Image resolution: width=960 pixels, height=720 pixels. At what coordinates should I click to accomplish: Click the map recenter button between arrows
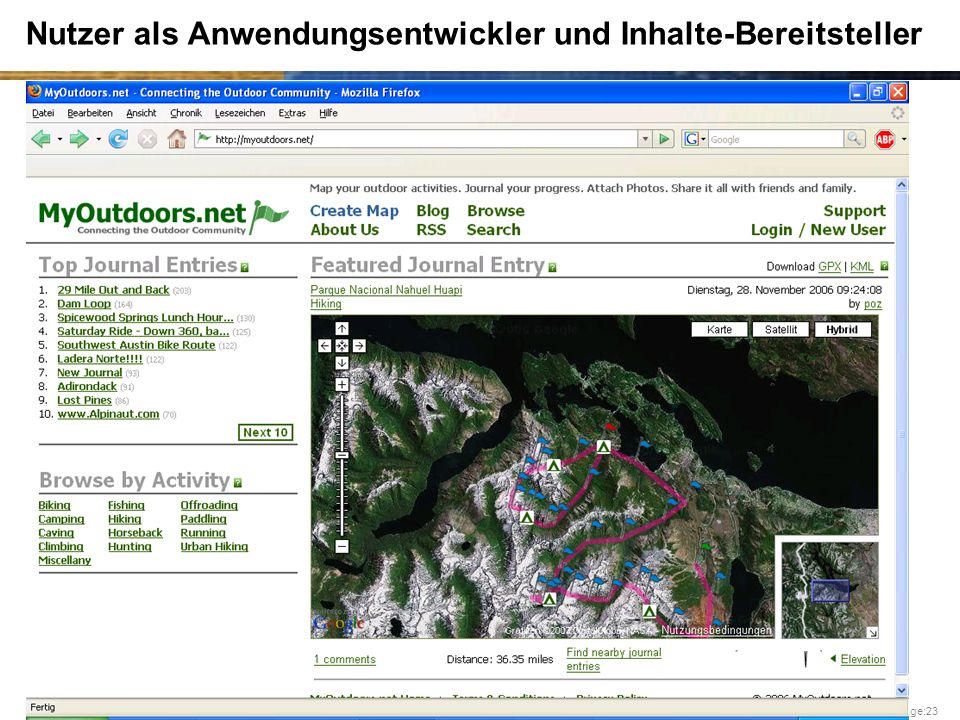coord(342,346)
